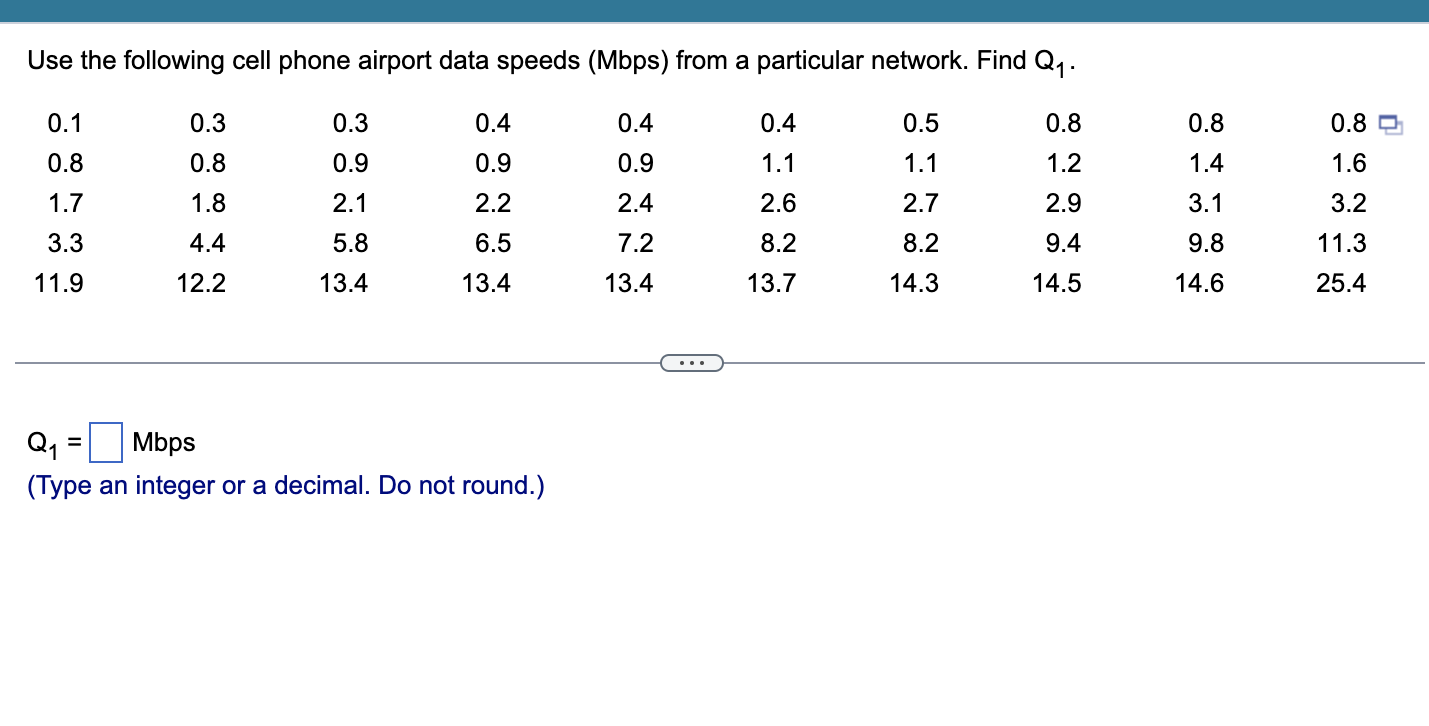Click the question title mentioning airport data speeds

point(550,60)
